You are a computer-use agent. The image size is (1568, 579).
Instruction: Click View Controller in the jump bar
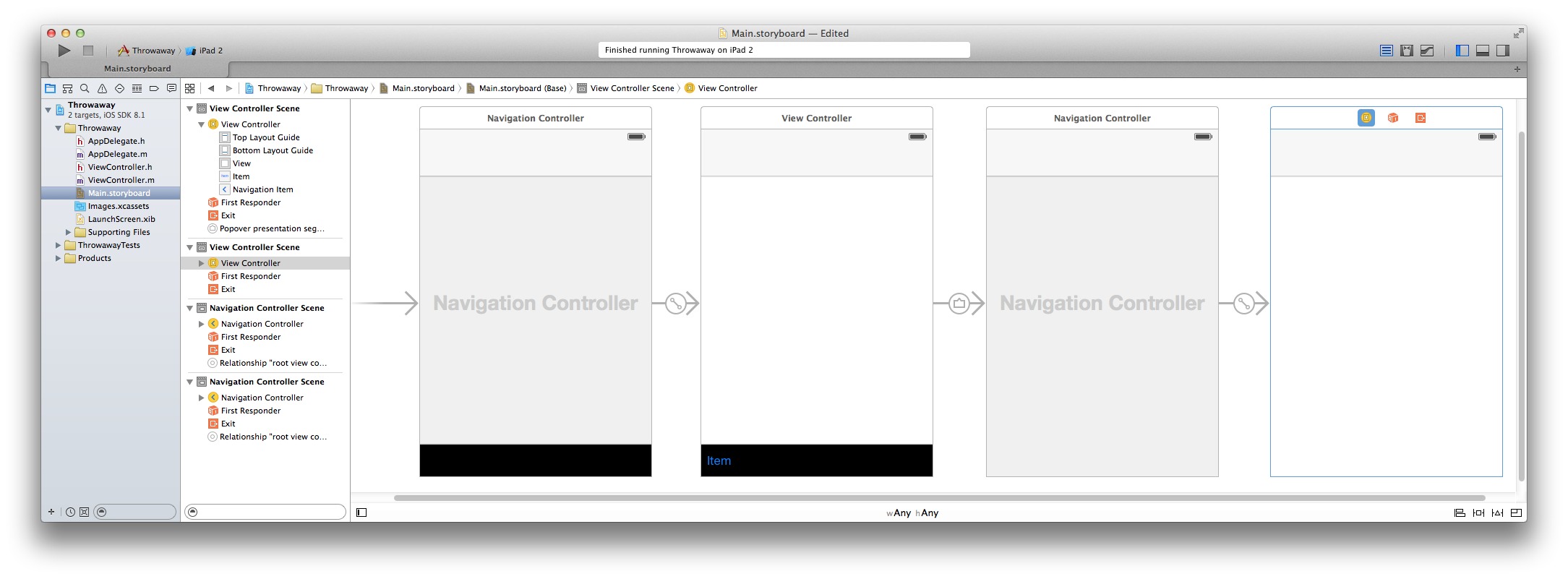pyautogui.click(x=721, y=88)
